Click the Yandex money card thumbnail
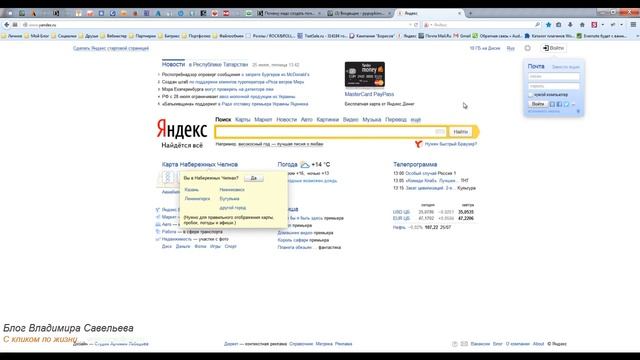Image resolution: width=640 pixels, height=360 pixels. 364,74
